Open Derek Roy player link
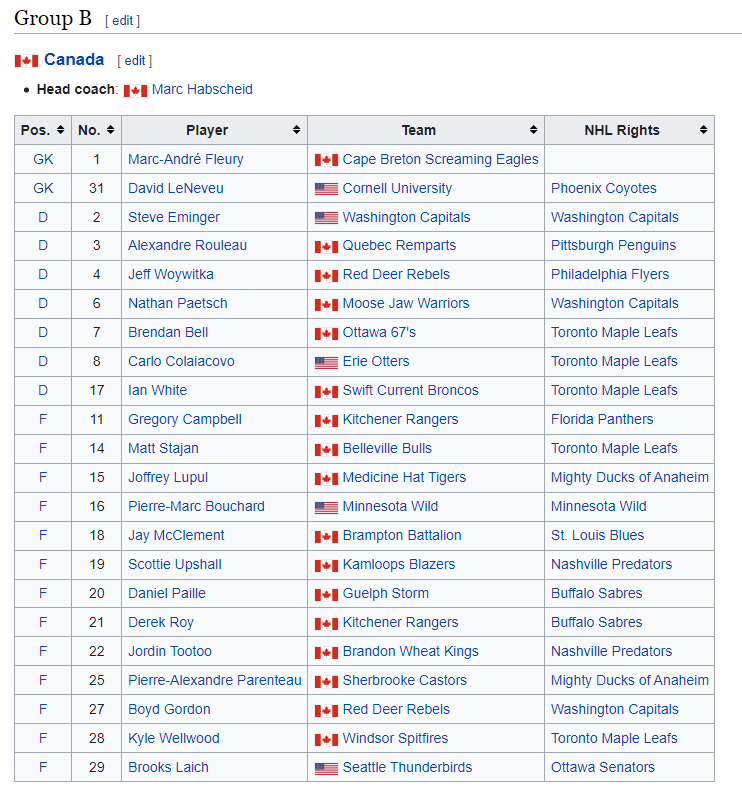This screenshot has height=793, width=742. pyautogui.click(x=161, y=623)
